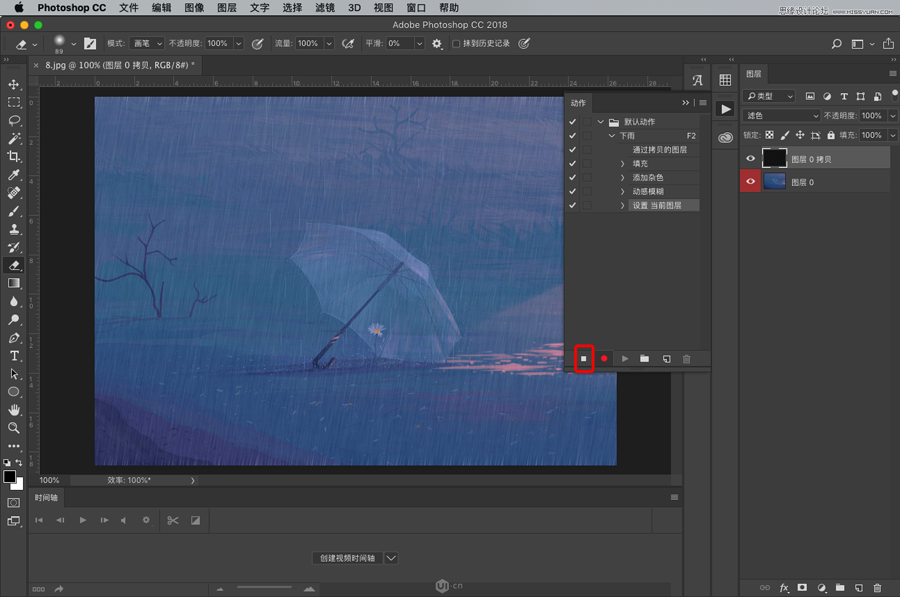
Task: Delete action using the trash icon
Action: click(x=686, y=358)
